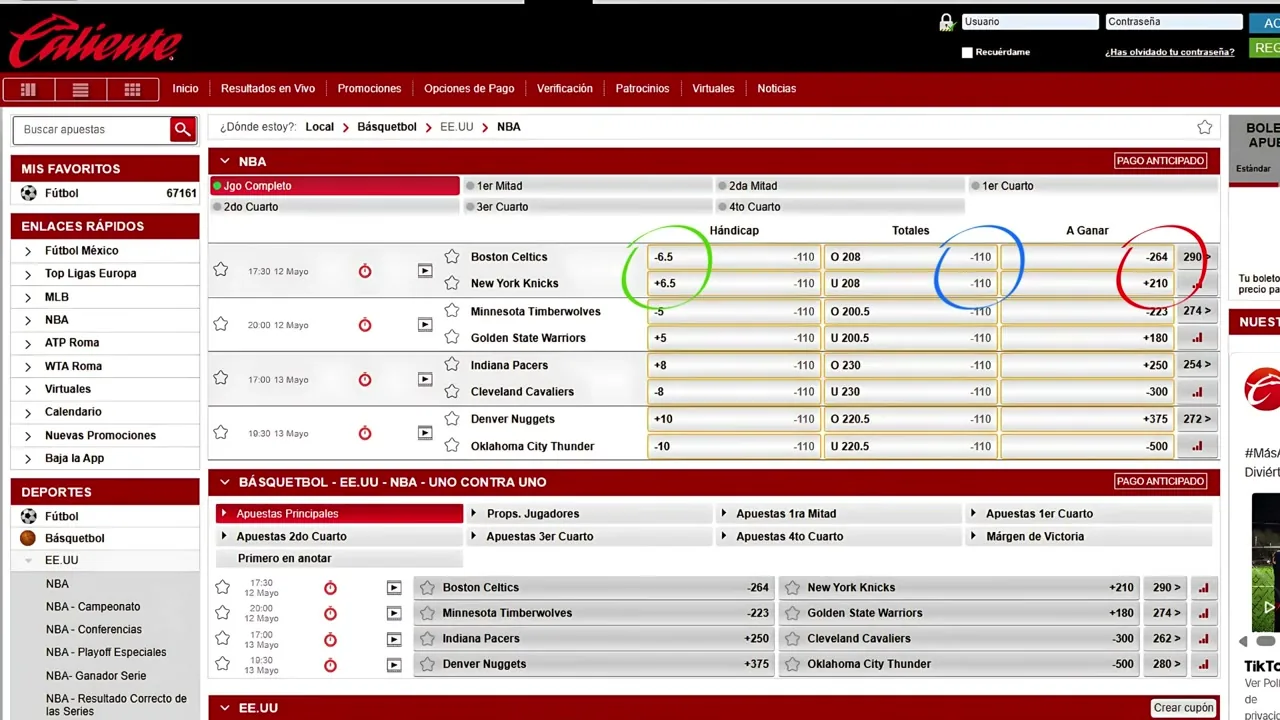Select the 4to Cuarto period option

tap(840, 207)
